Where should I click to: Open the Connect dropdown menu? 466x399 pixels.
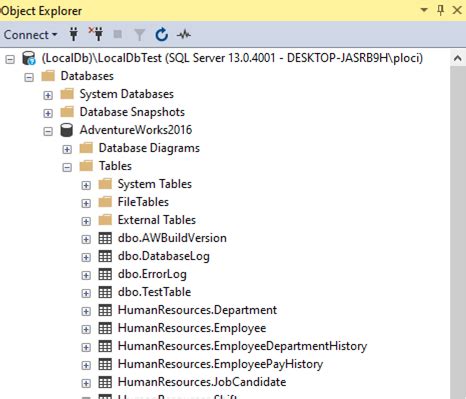pyautogui.click(x=30, y=35)
